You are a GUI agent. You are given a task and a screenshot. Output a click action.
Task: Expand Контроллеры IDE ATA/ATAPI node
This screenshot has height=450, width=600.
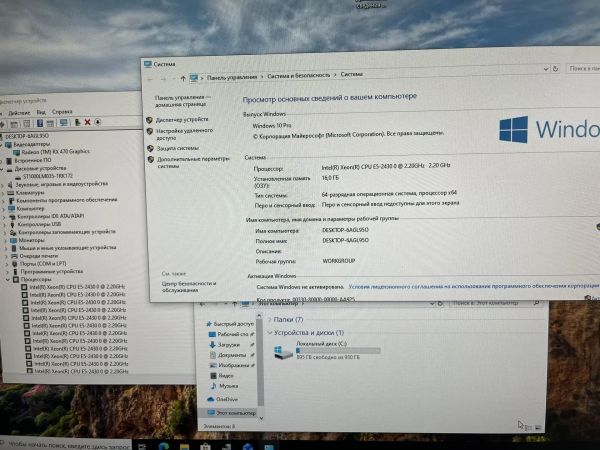click(5, 217)
